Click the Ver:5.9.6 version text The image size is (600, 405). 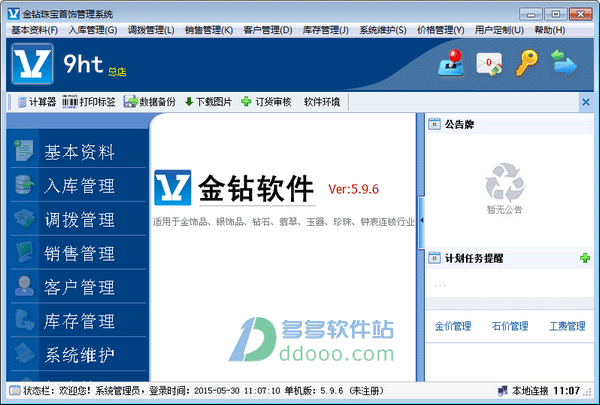coord(353,189)
